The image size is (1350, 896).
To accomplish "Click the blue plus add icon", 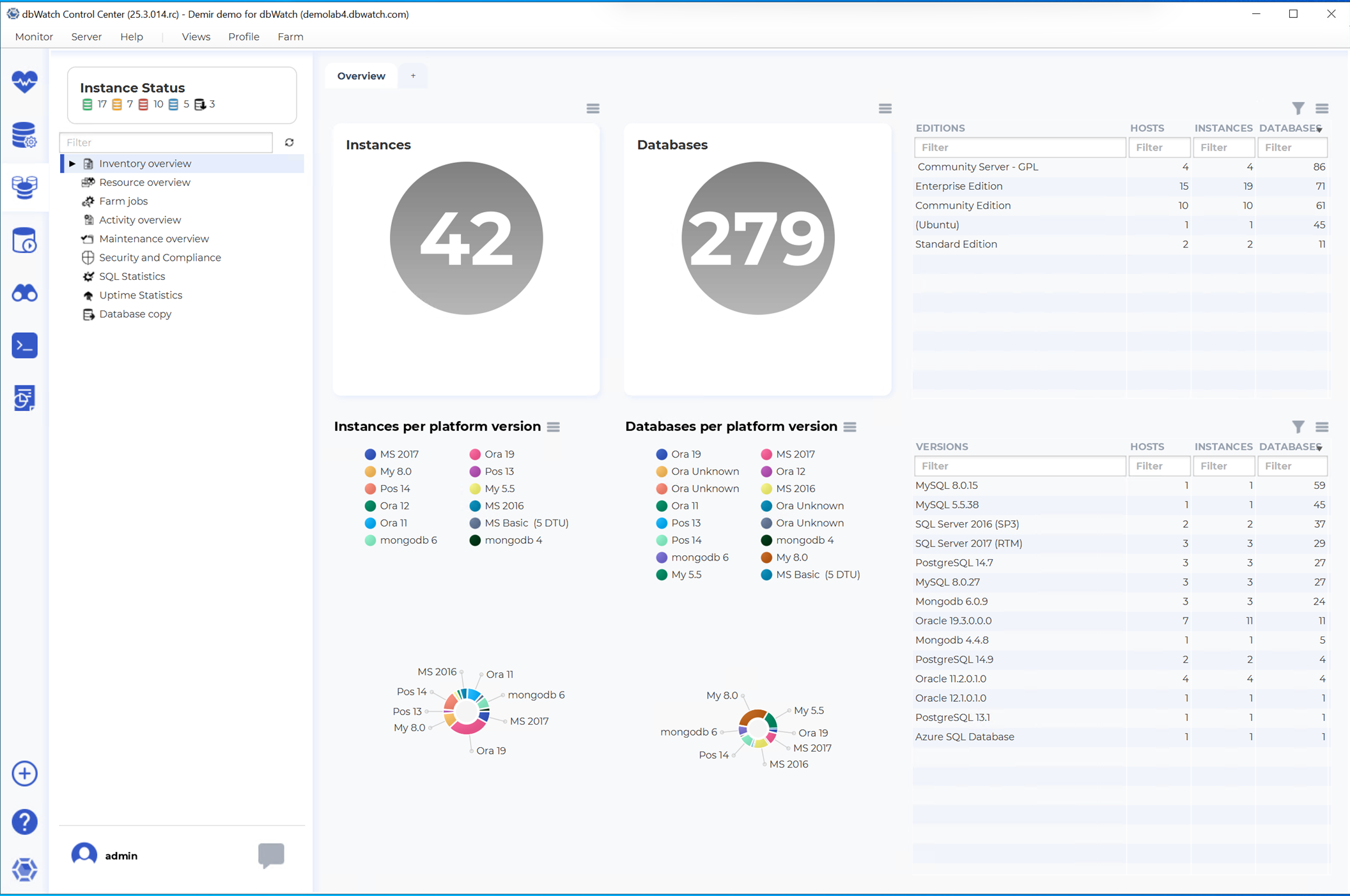I will pos(24,773).
